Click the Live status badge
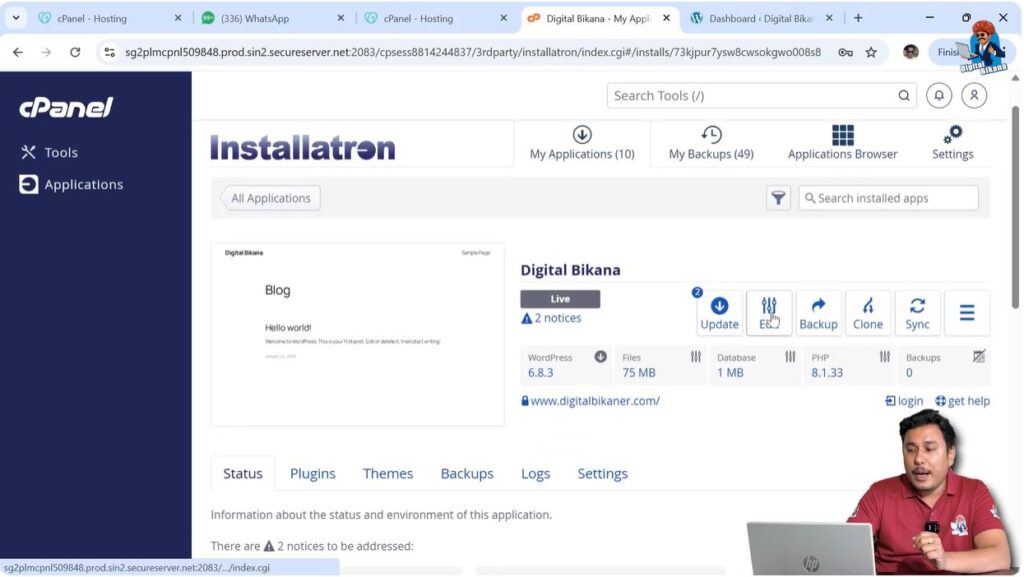Image resolution: width=1024 pixels, height=577 pixels. (560, 299)
